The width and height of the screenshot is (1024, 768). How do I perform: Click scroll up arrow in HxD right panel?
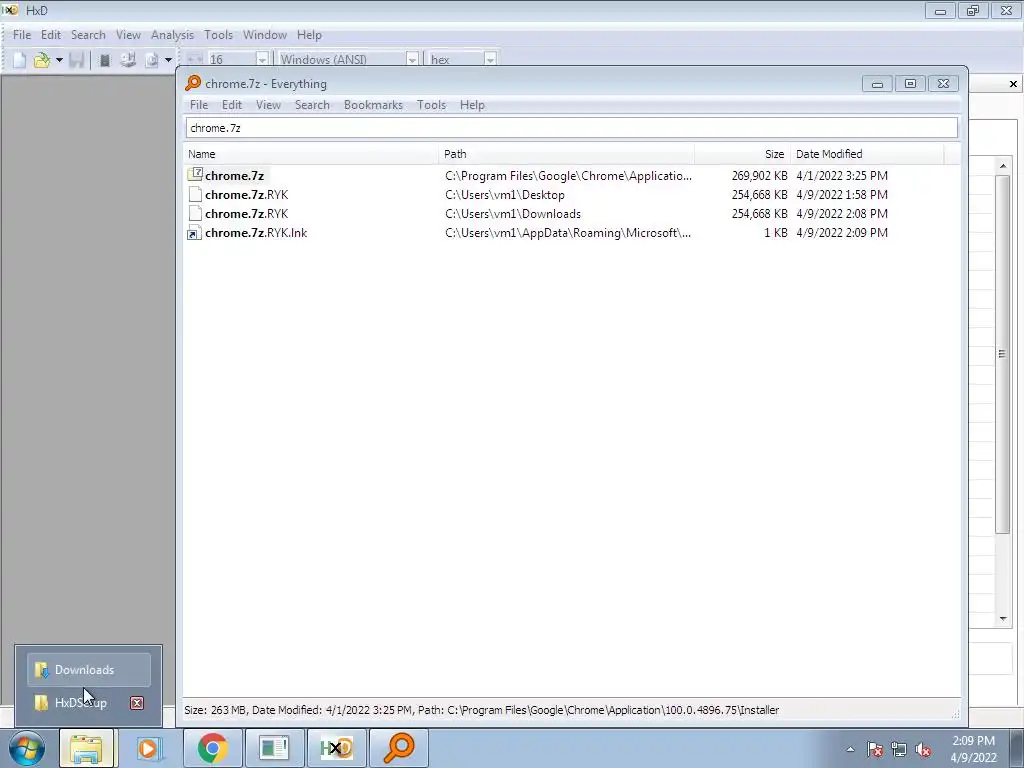1003,166
